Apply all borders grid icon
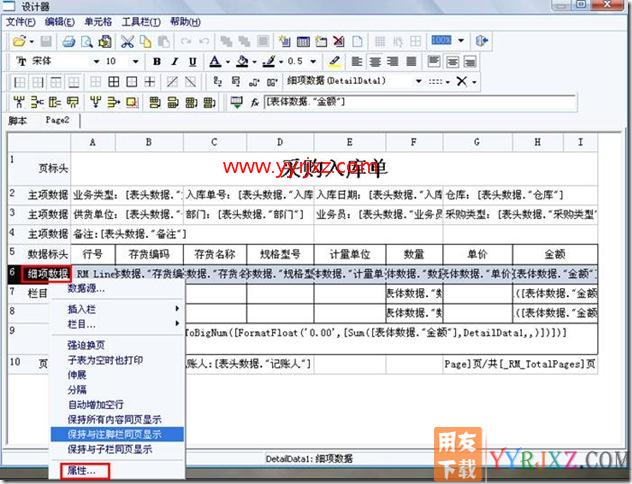 click(114, 82)
